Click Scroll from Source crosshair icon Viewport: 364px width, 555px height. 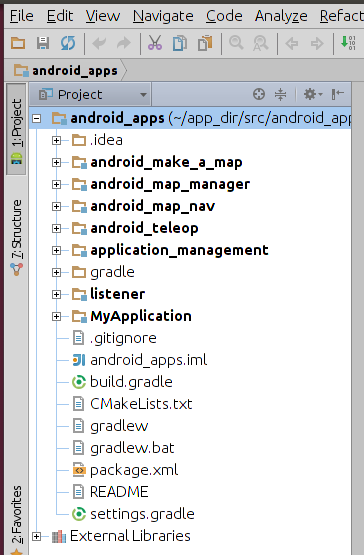(259, 94)
